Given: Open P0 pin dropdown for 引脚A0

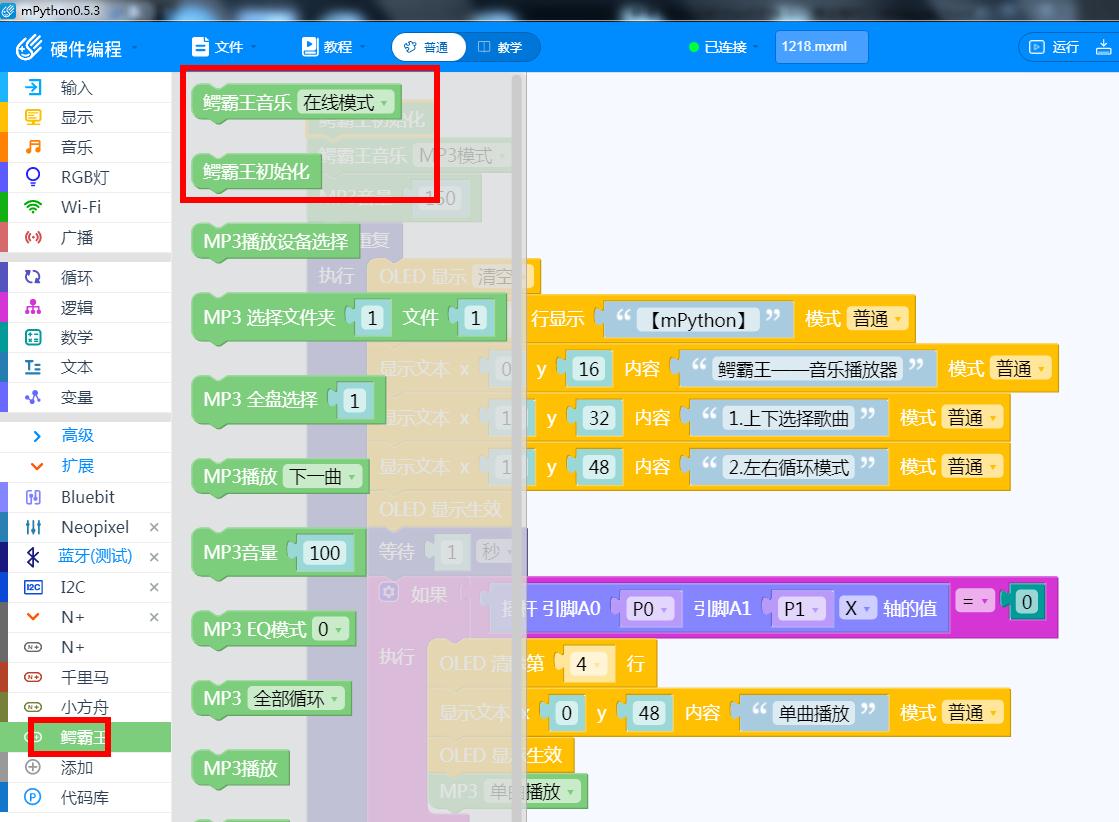Looking at the screenshot, I should [649, 609].
